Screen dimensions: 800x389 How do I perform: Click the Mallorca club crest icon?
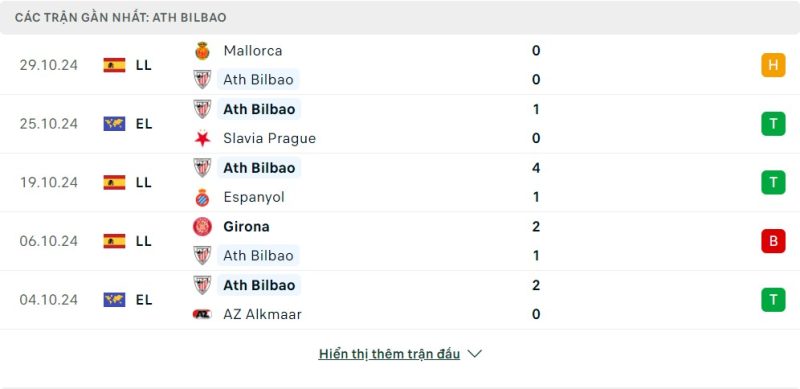203,51
